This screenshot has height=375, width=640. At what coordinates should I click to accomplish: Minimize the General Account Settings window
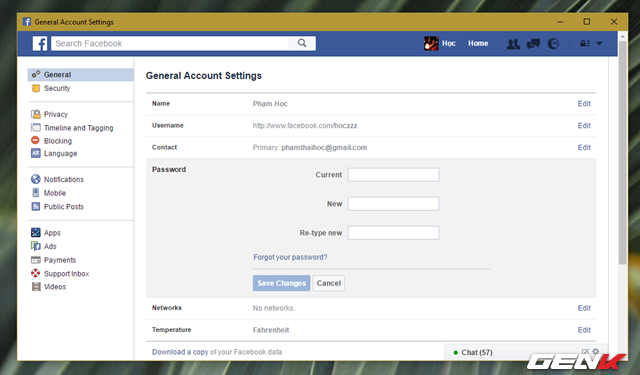tap(560, 22)
